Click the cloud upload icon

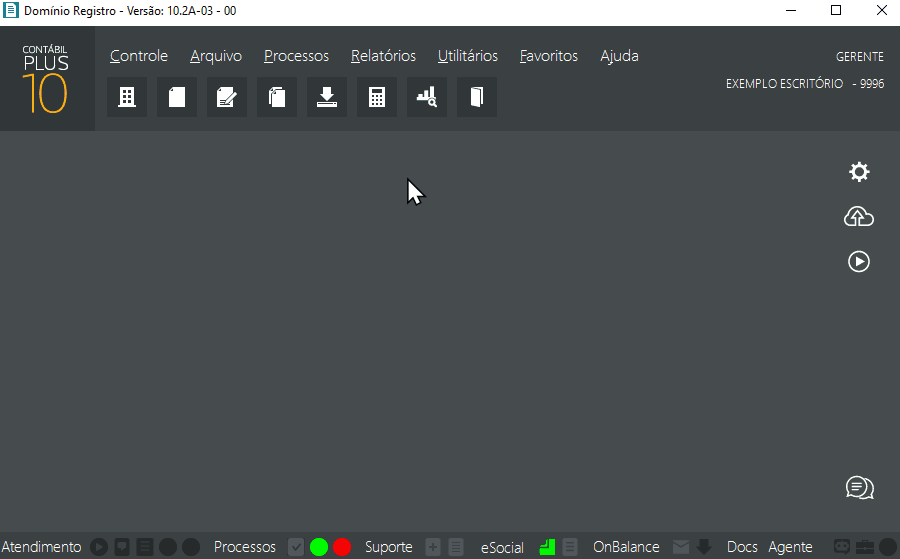pos(859,216)
